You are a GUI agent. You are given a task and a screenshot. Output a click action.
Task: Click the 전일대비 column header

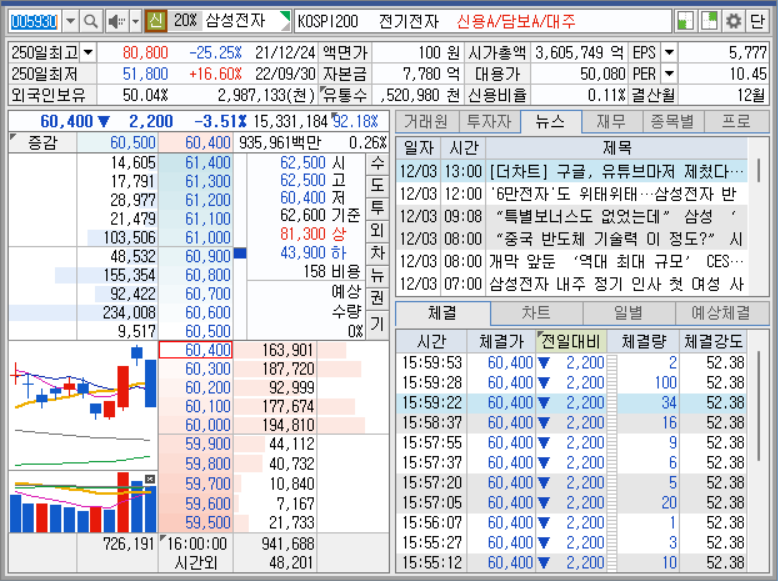pyautogui.click(x=571, y=341)
